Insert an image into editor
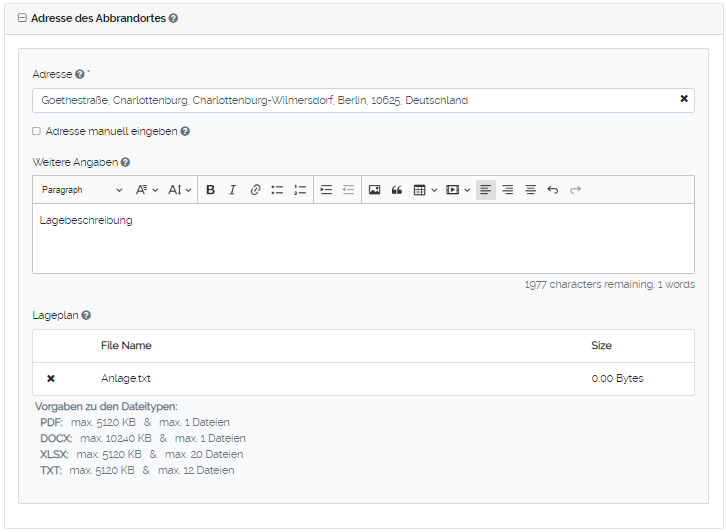726x532 pixels. pyautogui.click(x=374, y=190)
